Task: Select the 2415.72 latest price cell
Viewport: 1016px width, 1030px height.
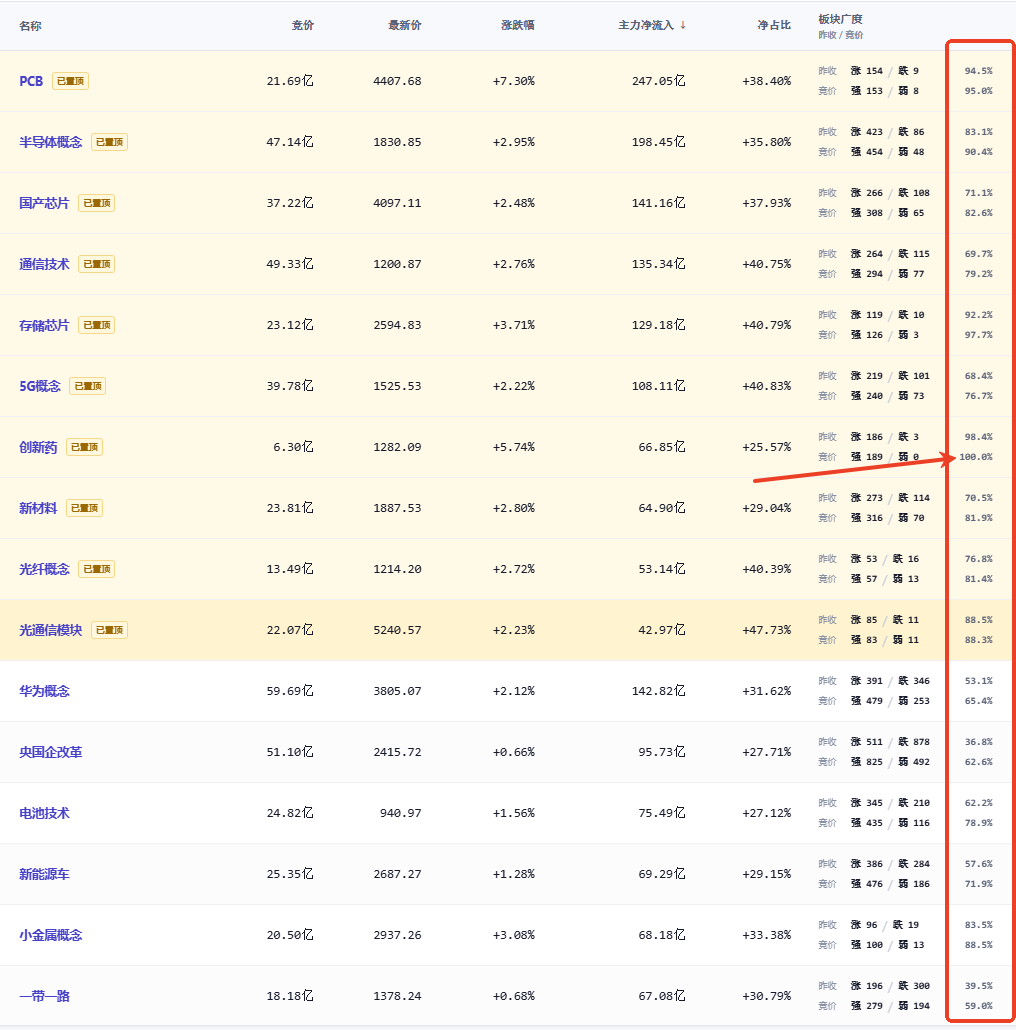Action: [x=397, y=752]
